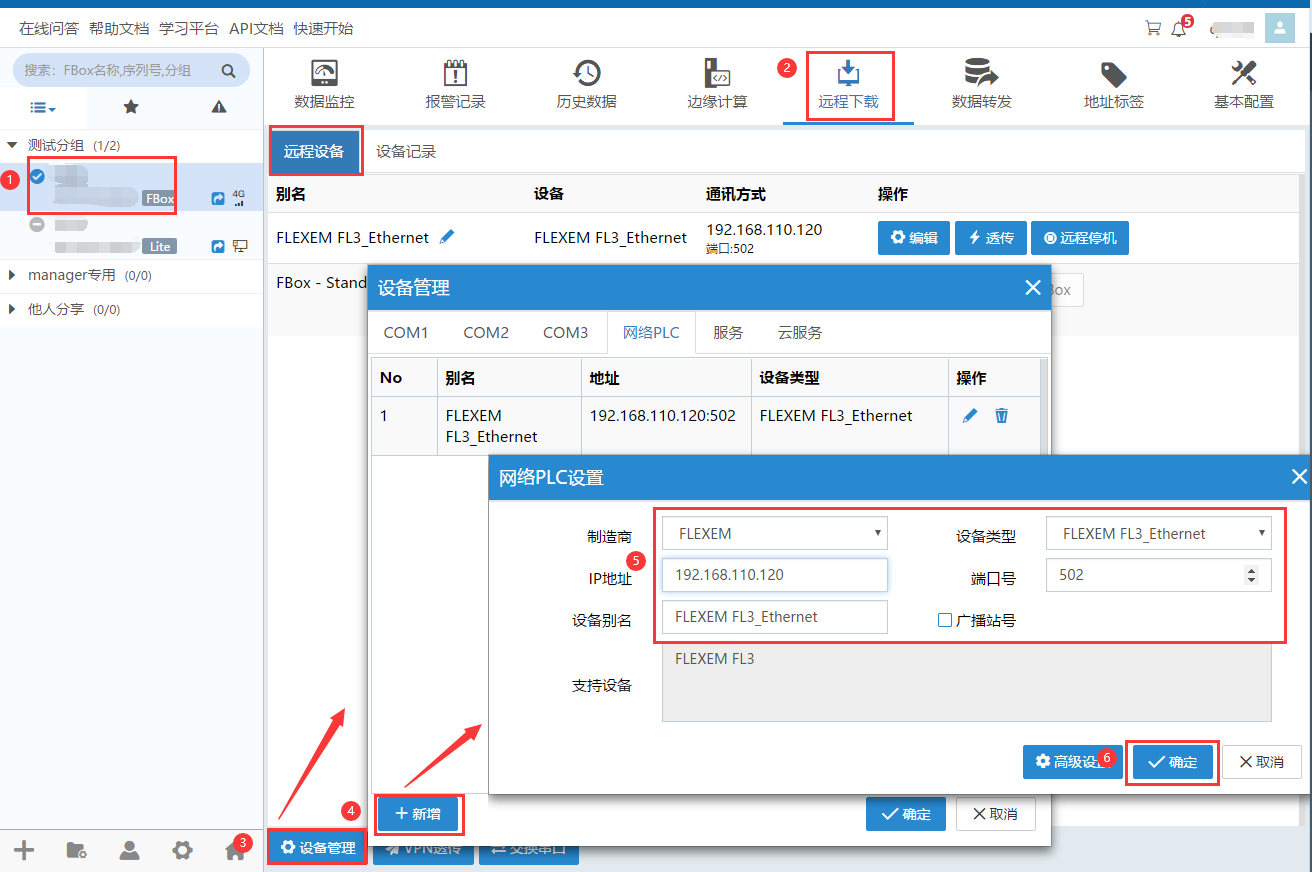
Task: Click the 透传 passthrough button
Action: coord(991,238)
